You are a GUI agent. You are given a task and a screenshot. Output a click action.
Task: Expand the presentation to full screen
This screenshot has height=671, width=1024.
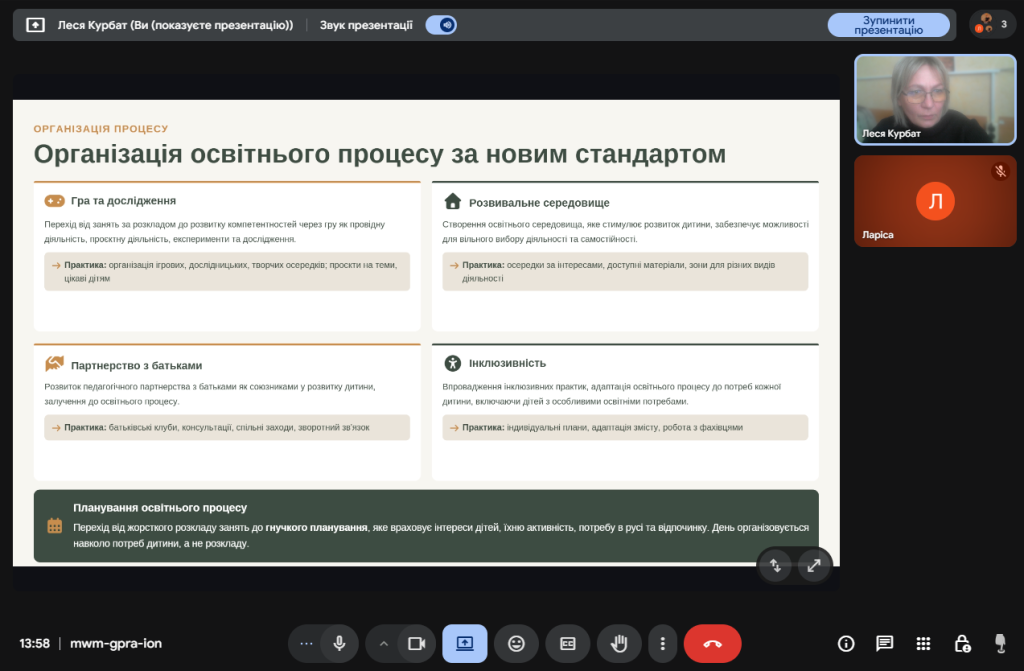point(814,565)
